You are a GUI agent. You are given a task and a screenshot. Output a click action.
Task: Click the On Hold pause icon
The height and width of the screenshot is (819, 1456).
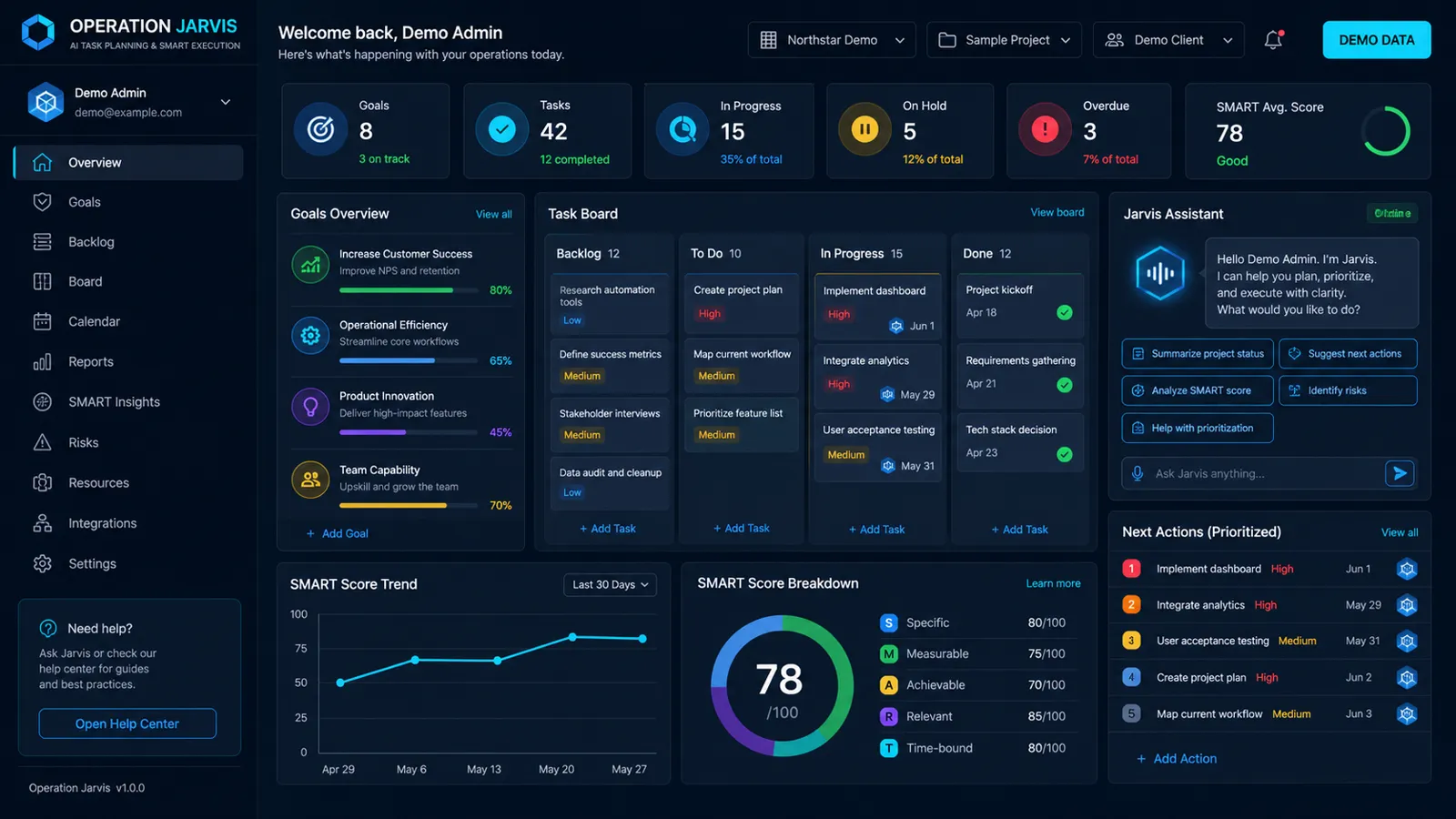point(864,130)
